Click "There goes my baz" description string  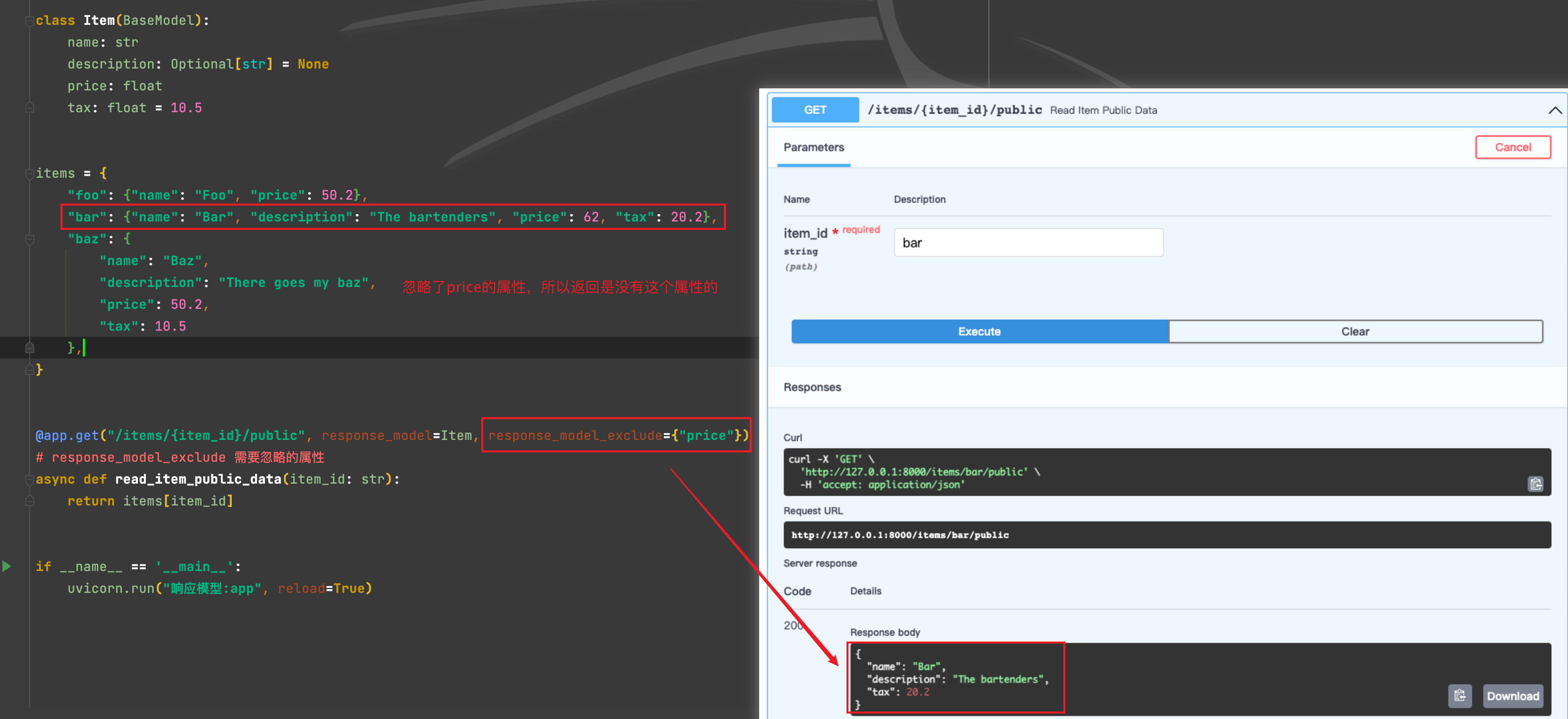[x=293, y=283]
